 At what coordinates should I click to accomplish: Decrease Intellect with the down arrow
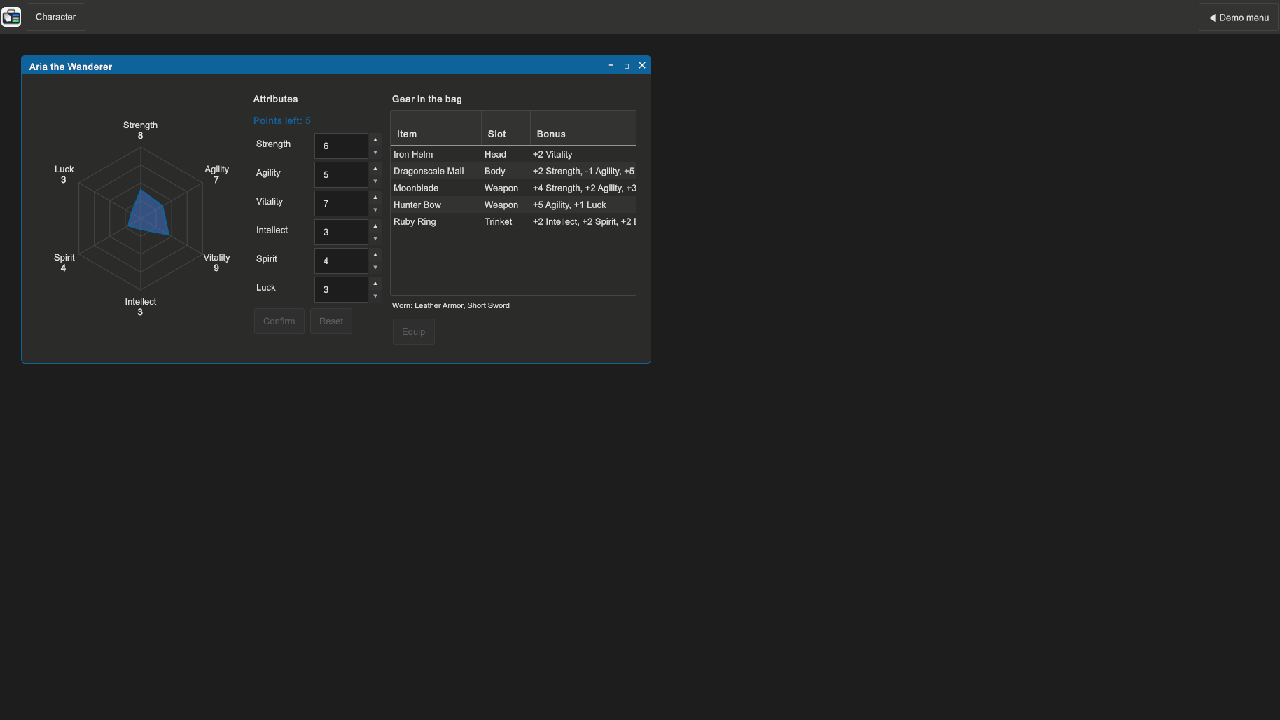pyautogui.click(x=375, y=238)
